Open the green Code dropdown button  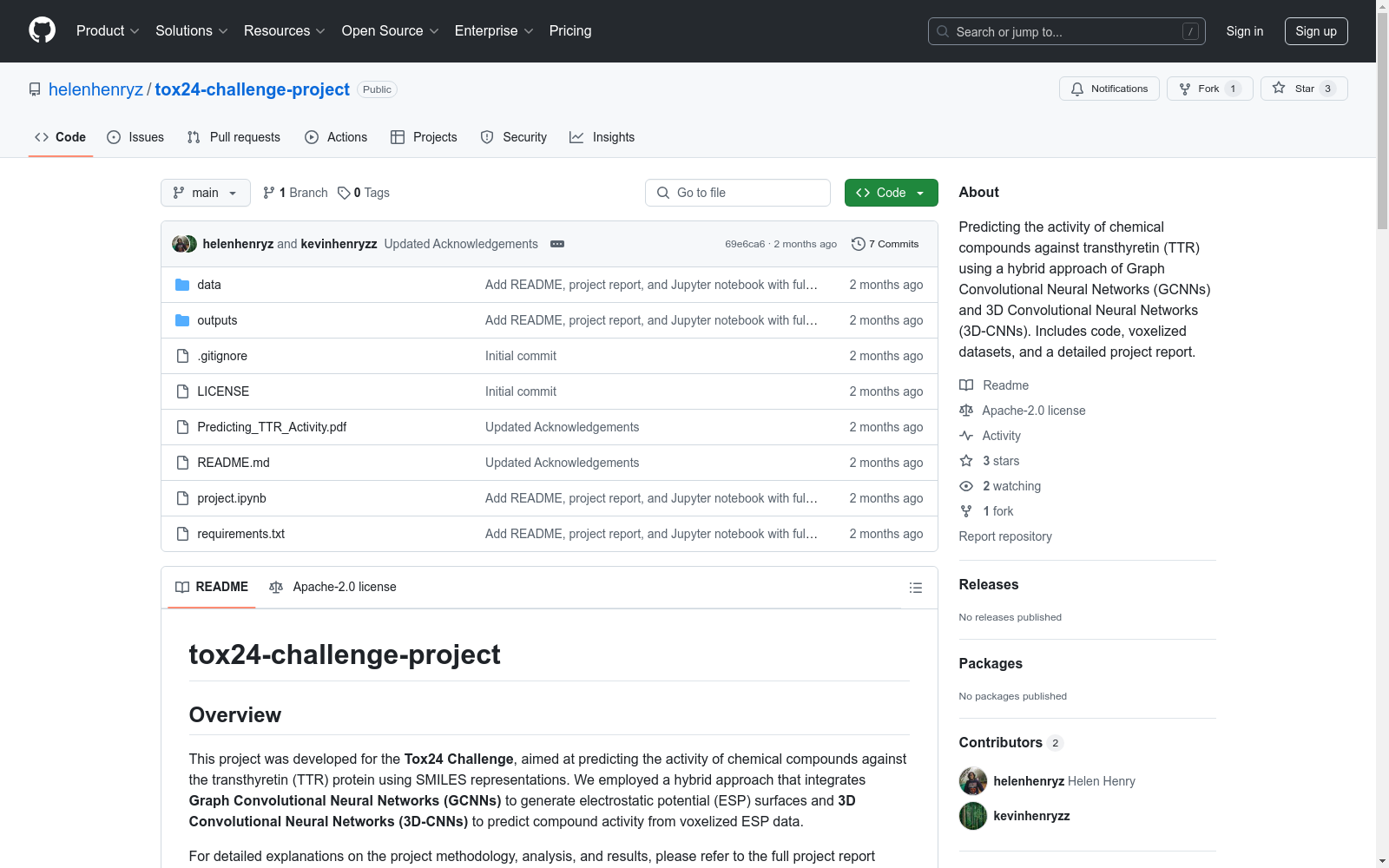891,193
